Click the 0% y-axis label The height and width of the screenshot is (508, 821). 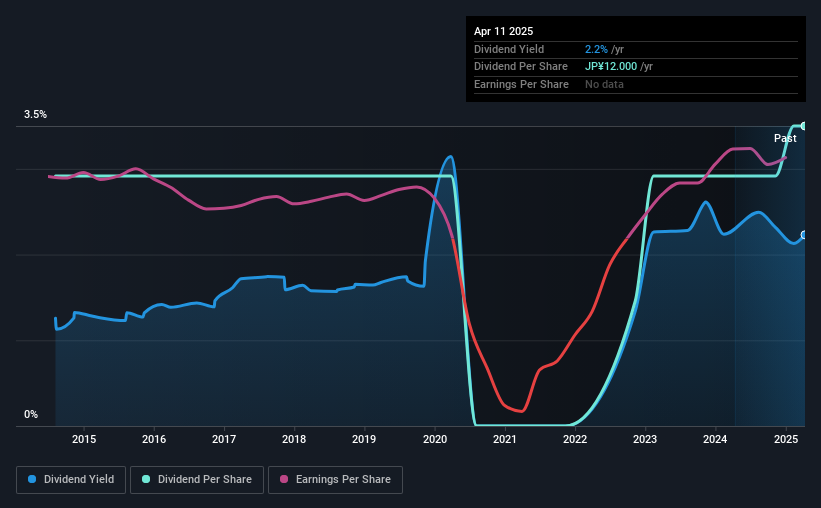pyautogui.click(x=31, y=414)
